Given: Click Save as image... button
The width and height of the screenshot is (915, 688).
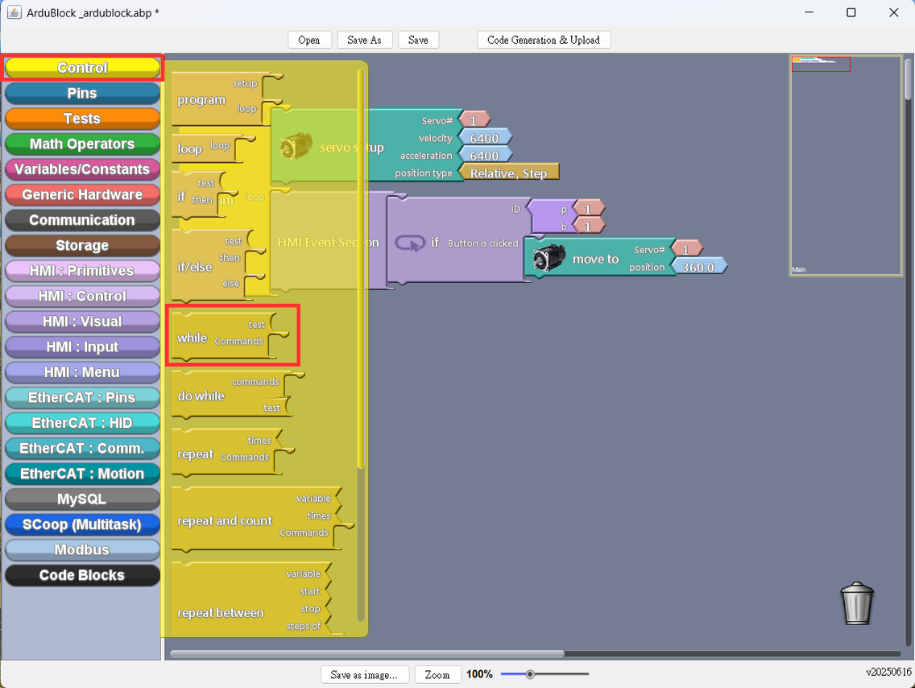Looking at the screenshot, I should pos(365,675).
